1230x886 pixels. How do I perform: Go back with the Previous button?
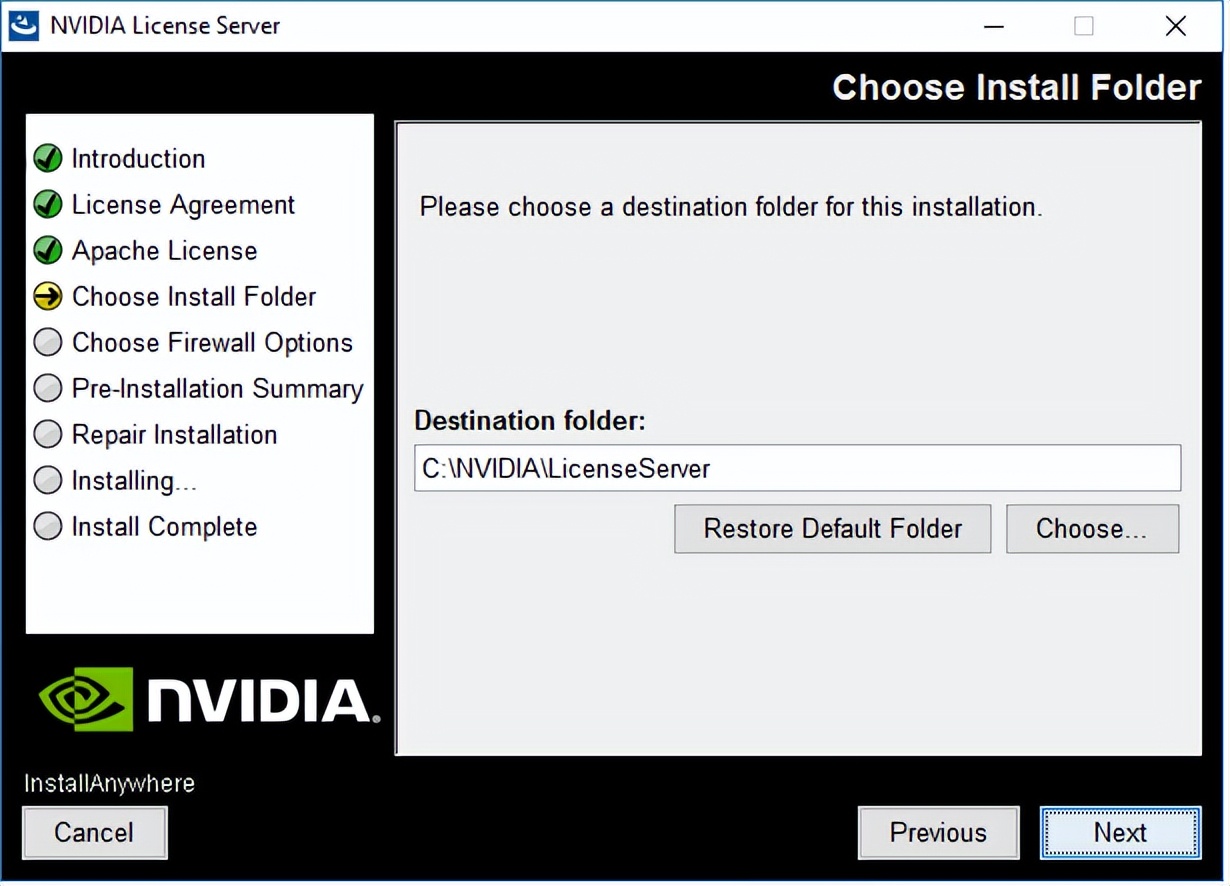click(x=938, y=832)
